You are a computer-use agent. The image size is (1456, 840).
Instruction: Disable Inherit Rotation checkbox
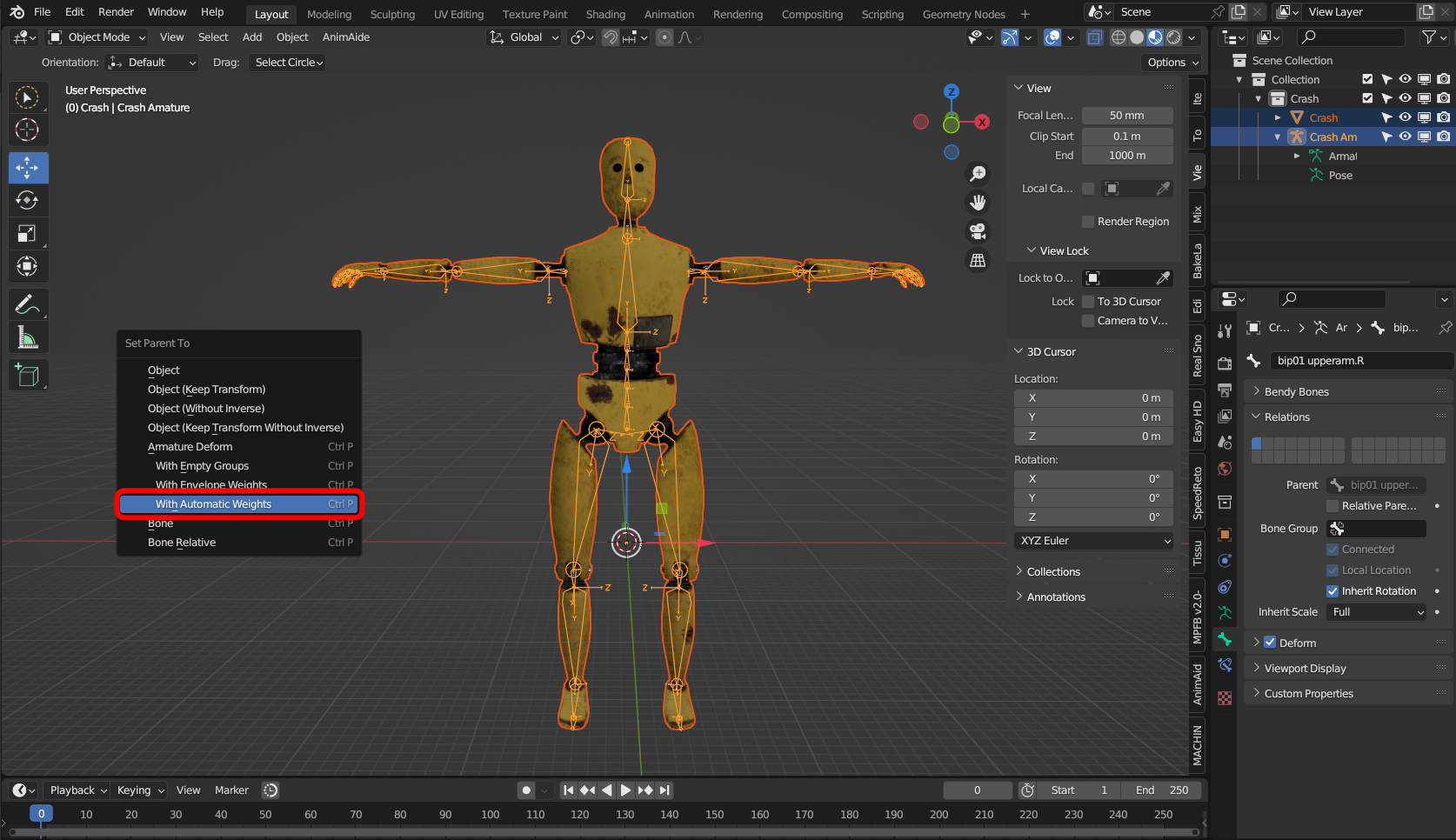tap(1332, 591)
